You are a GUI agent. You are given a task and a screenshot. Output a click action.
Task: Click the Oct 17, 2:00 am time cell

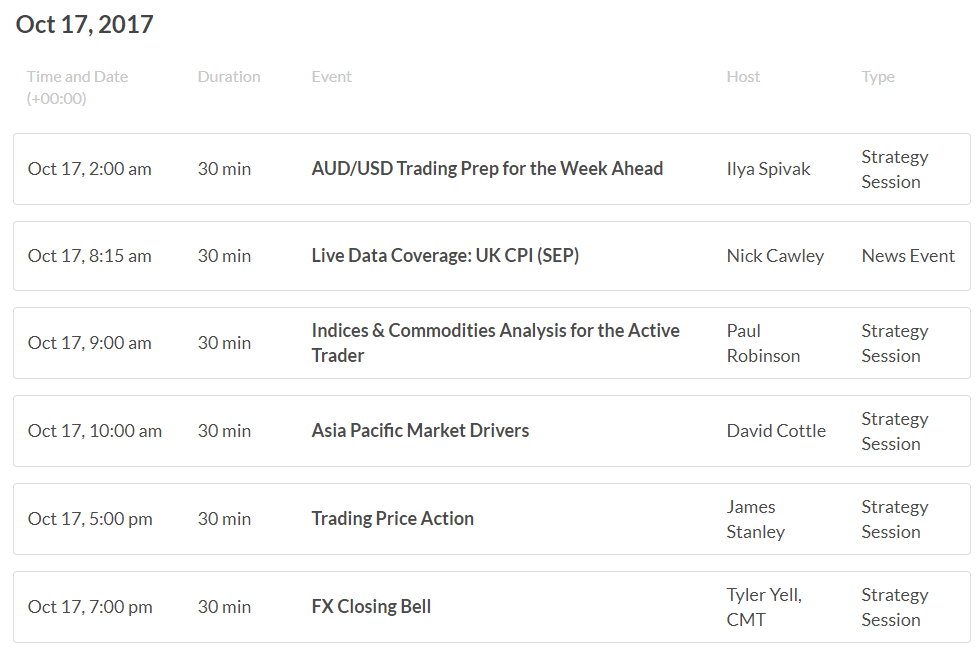click(90, 169)
